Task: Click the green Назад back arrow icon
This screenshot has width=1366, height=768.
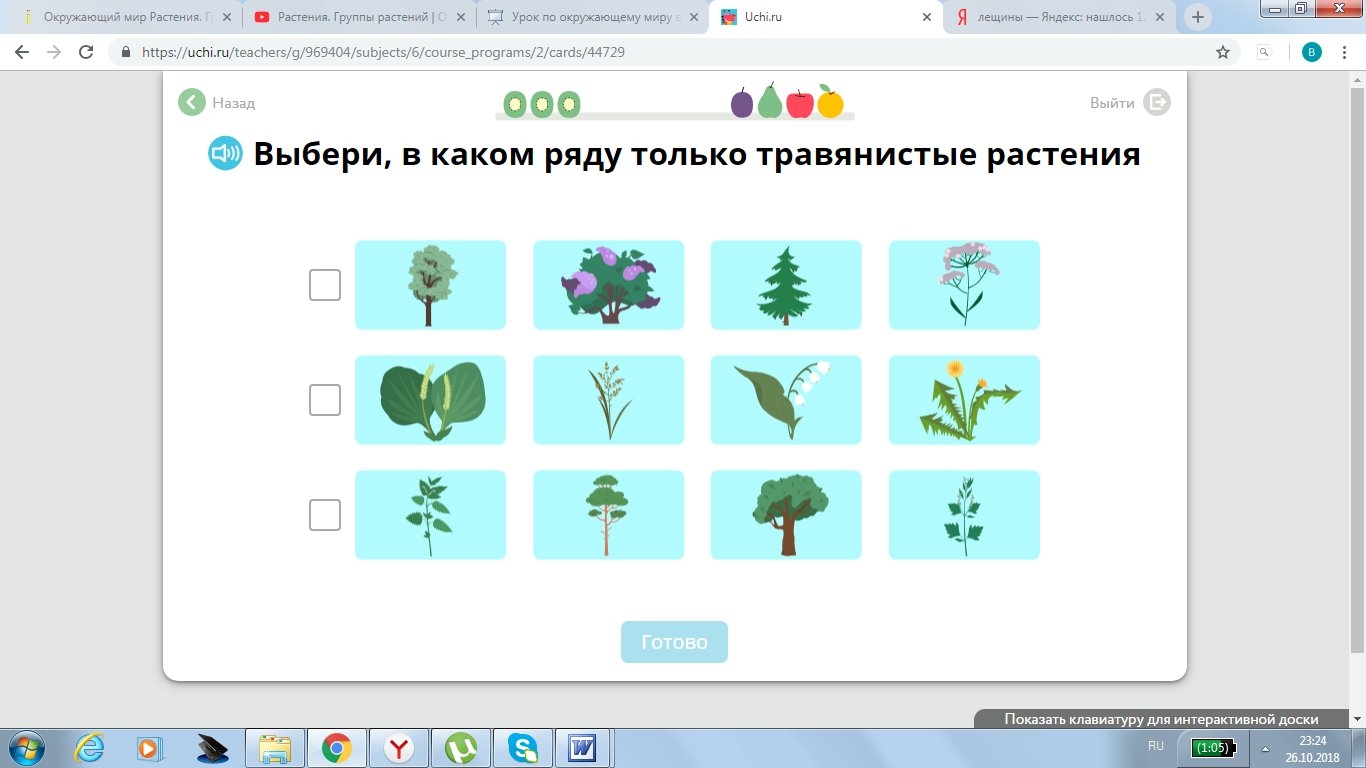Action: click(192, 102)
